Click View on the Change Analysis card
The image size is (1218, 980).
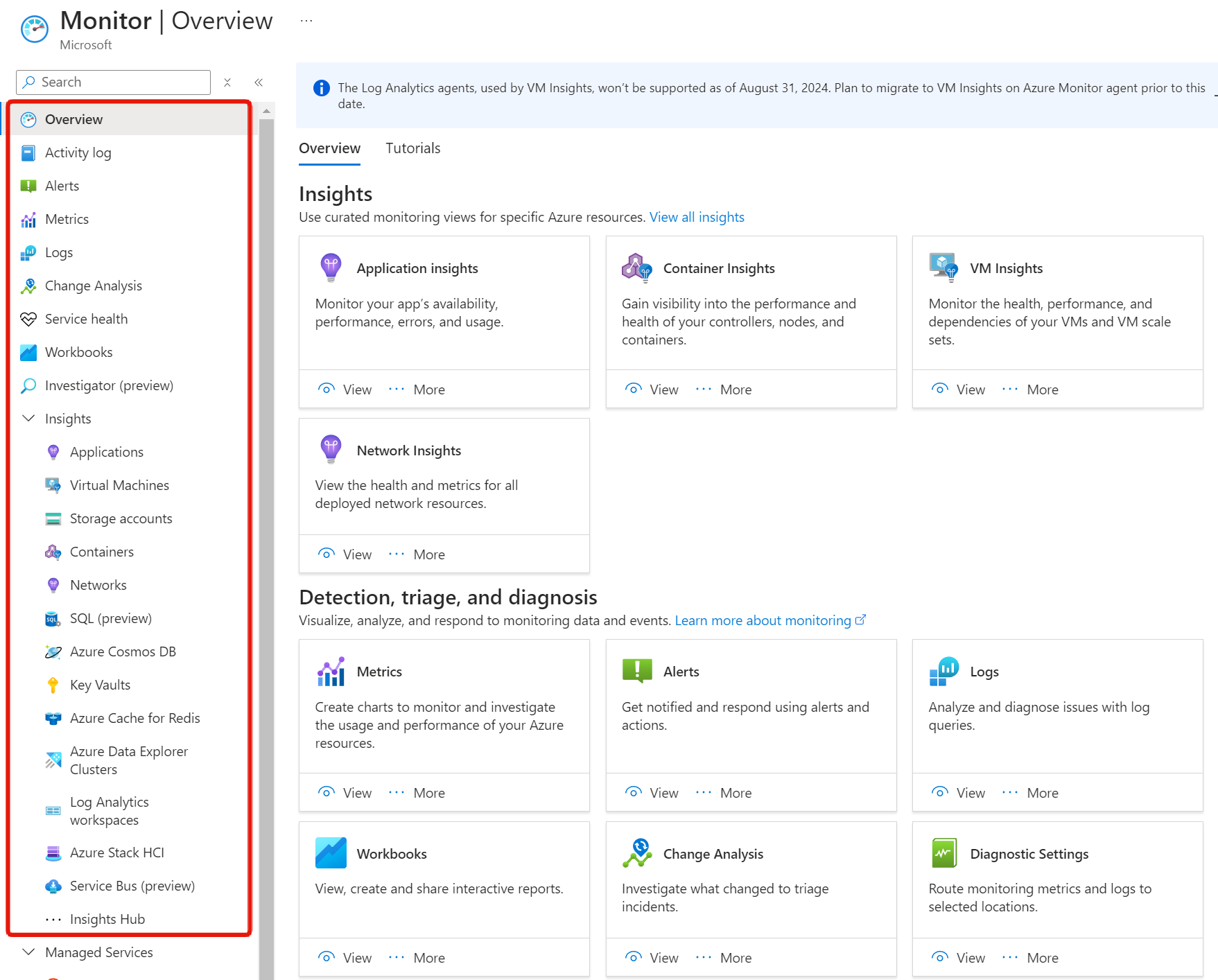(652, 958)
